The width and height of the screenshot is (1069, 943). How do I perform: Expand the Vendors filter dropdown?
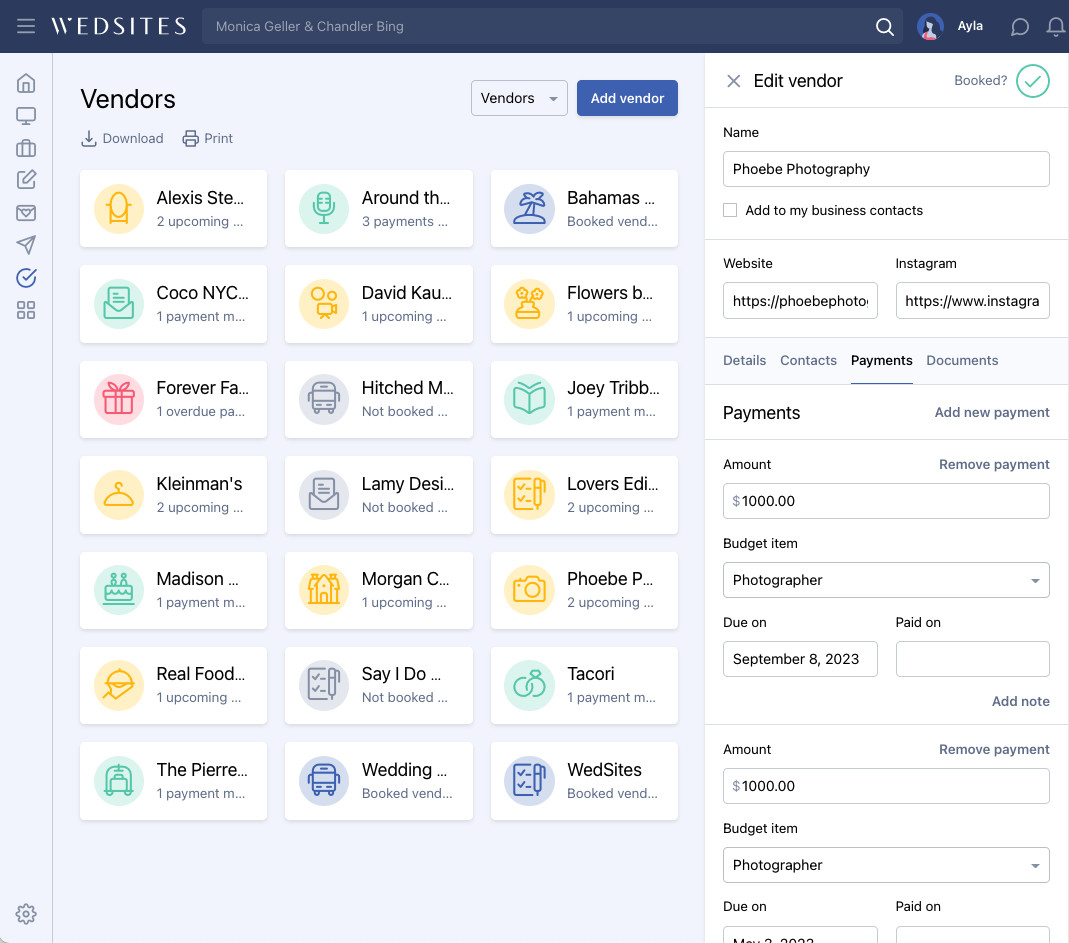(x=519, y=98)
